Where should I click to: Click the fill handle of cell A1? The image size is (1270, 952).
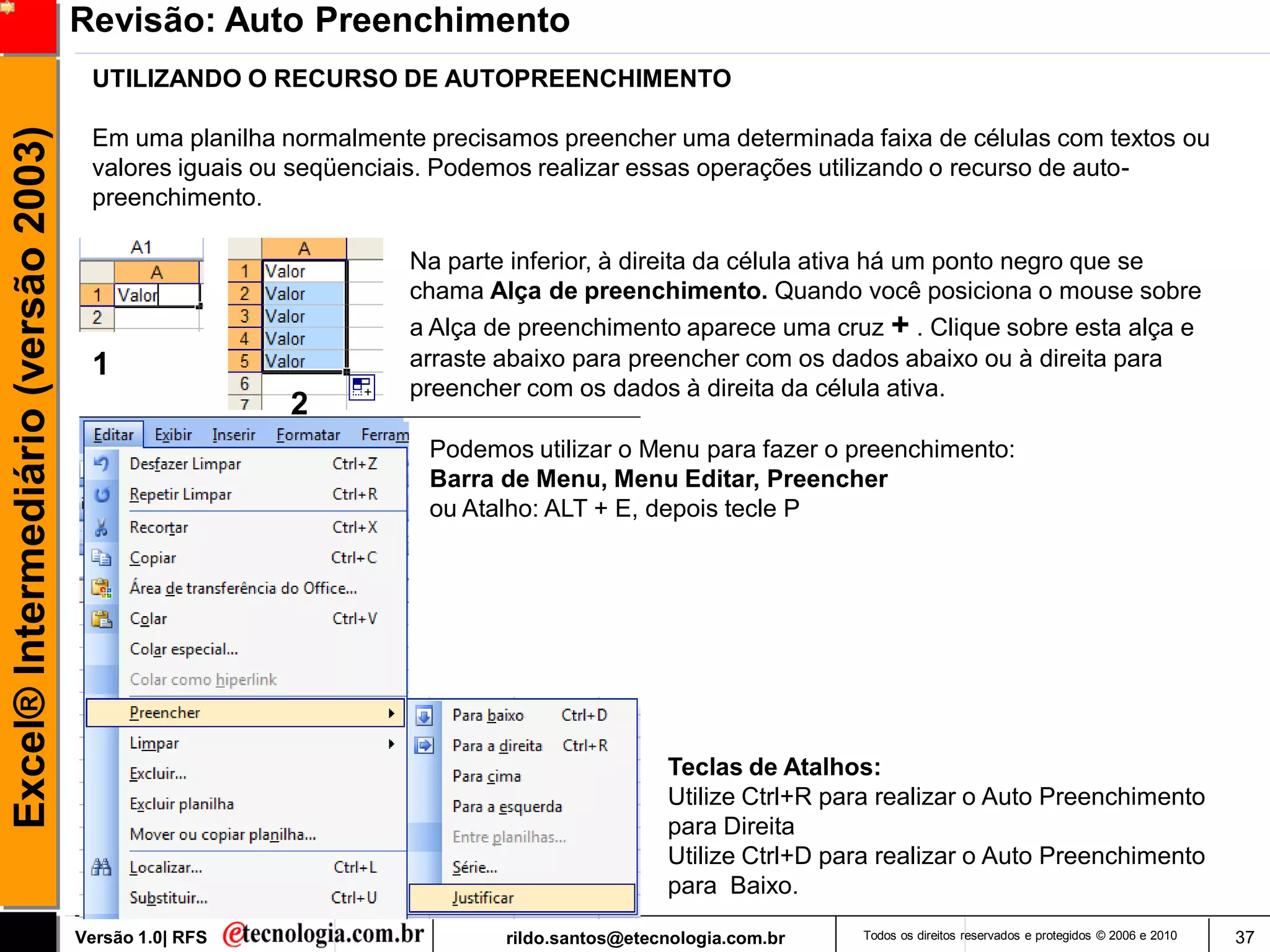(199, 306)
